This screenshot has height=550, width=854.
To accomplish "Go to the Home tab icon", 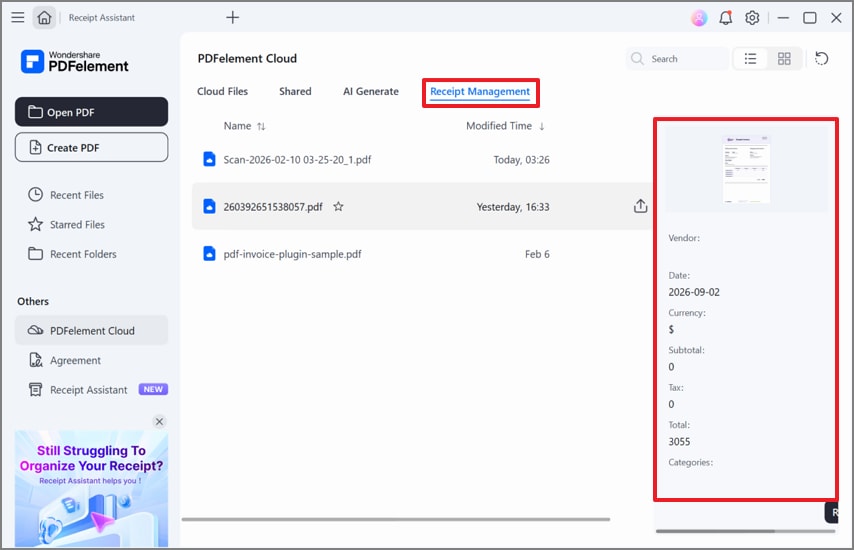I will (x=44, y=17).
